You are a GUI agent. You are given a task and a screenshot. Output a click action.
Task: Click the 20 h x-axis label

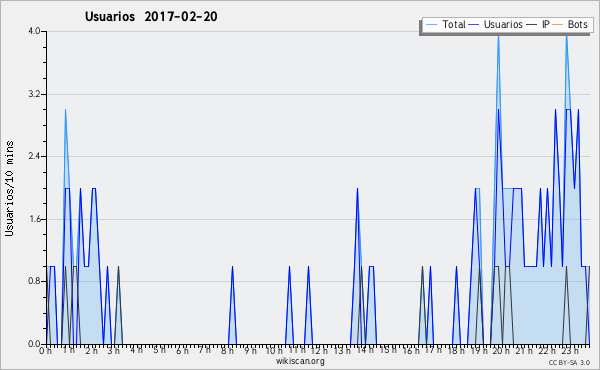(x=501, y=350)
